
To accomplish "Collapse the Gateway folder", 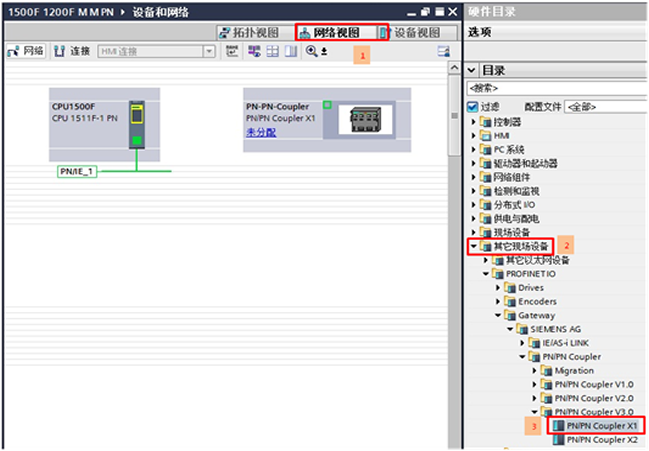I will click(x=498, y=315).
